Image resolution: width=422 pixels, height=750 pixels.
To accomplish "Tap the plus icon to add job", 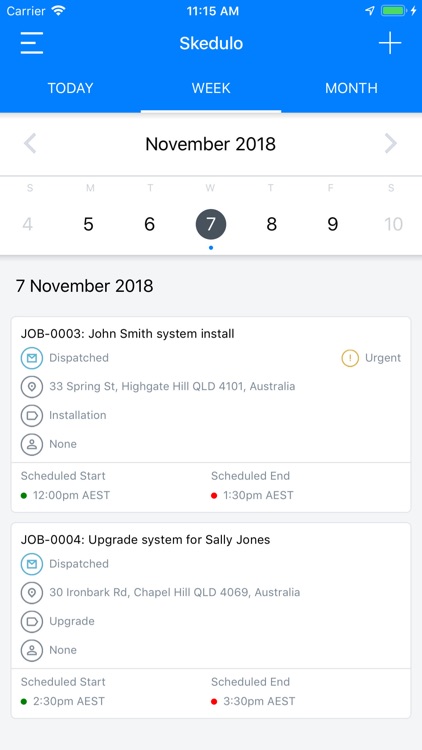I will (390, 43).
